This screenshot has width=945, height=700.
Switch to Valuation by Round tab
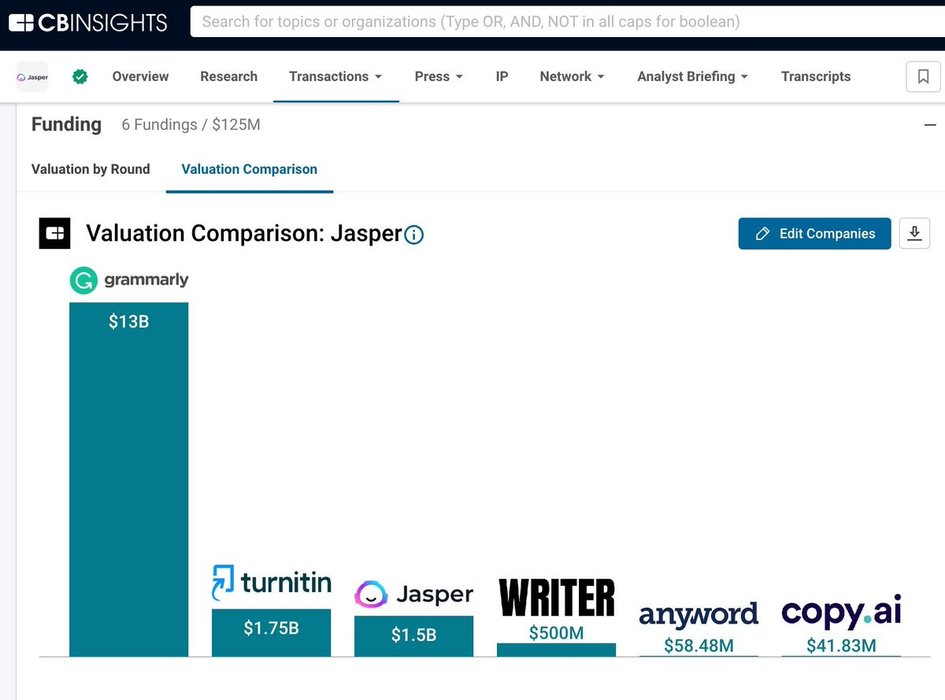(90, 169)
